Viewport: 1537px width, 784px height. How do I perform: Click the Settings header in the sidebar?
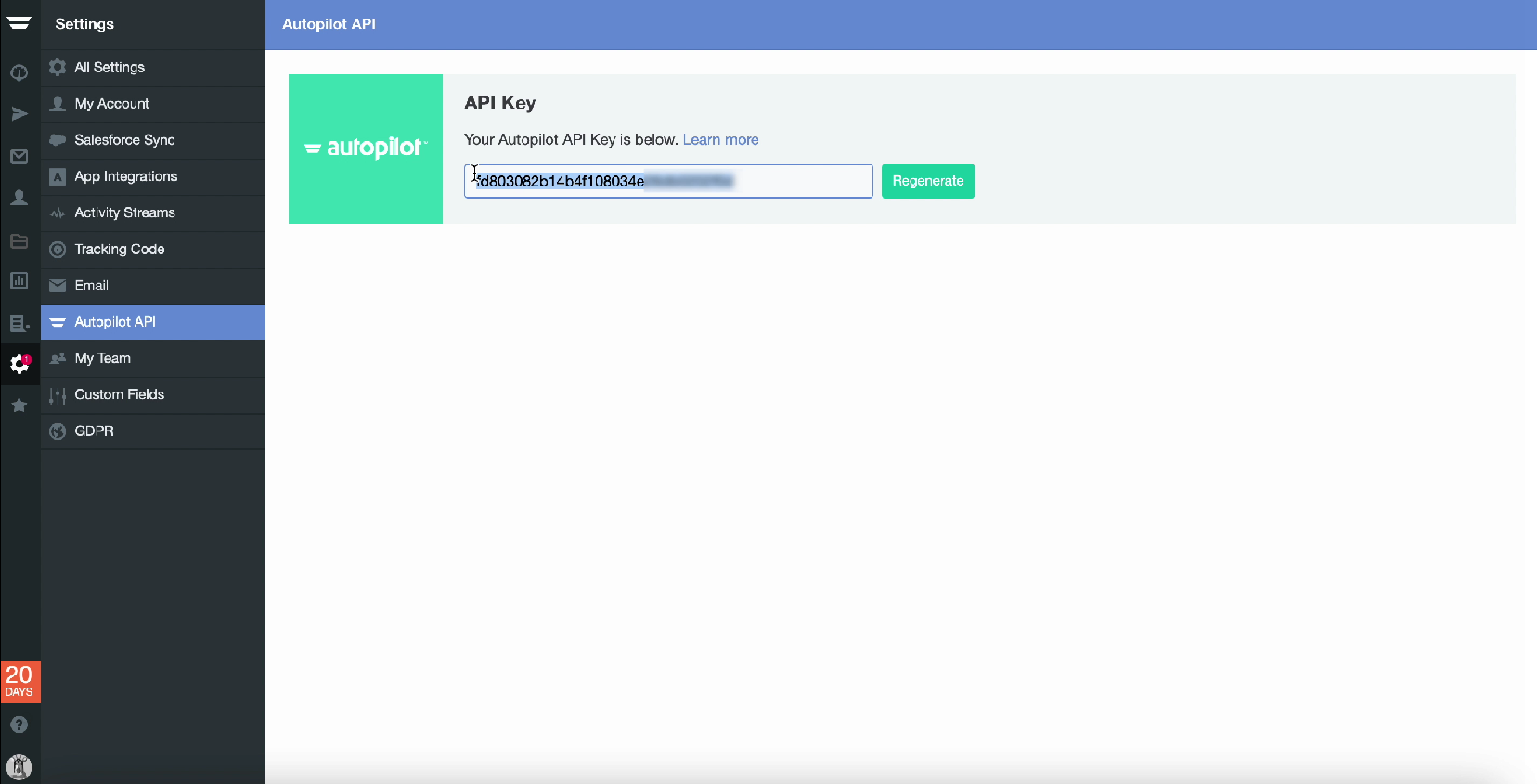tap(84, 24)
